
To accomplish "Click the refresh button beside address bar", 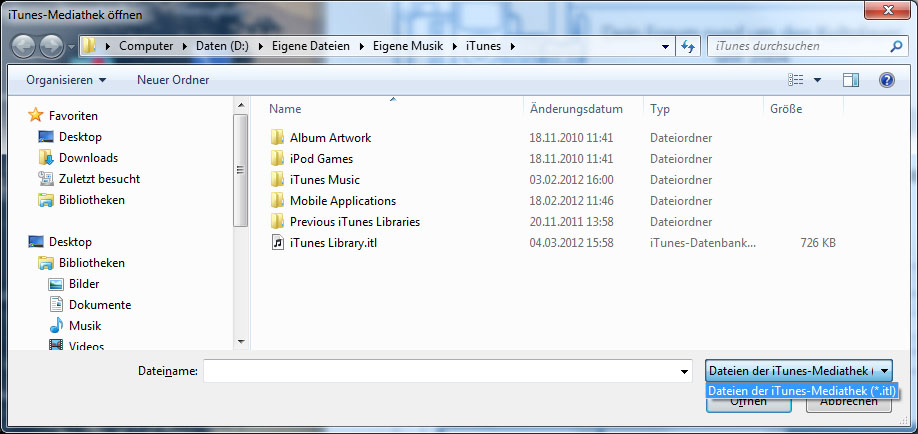I will (688, 46).
